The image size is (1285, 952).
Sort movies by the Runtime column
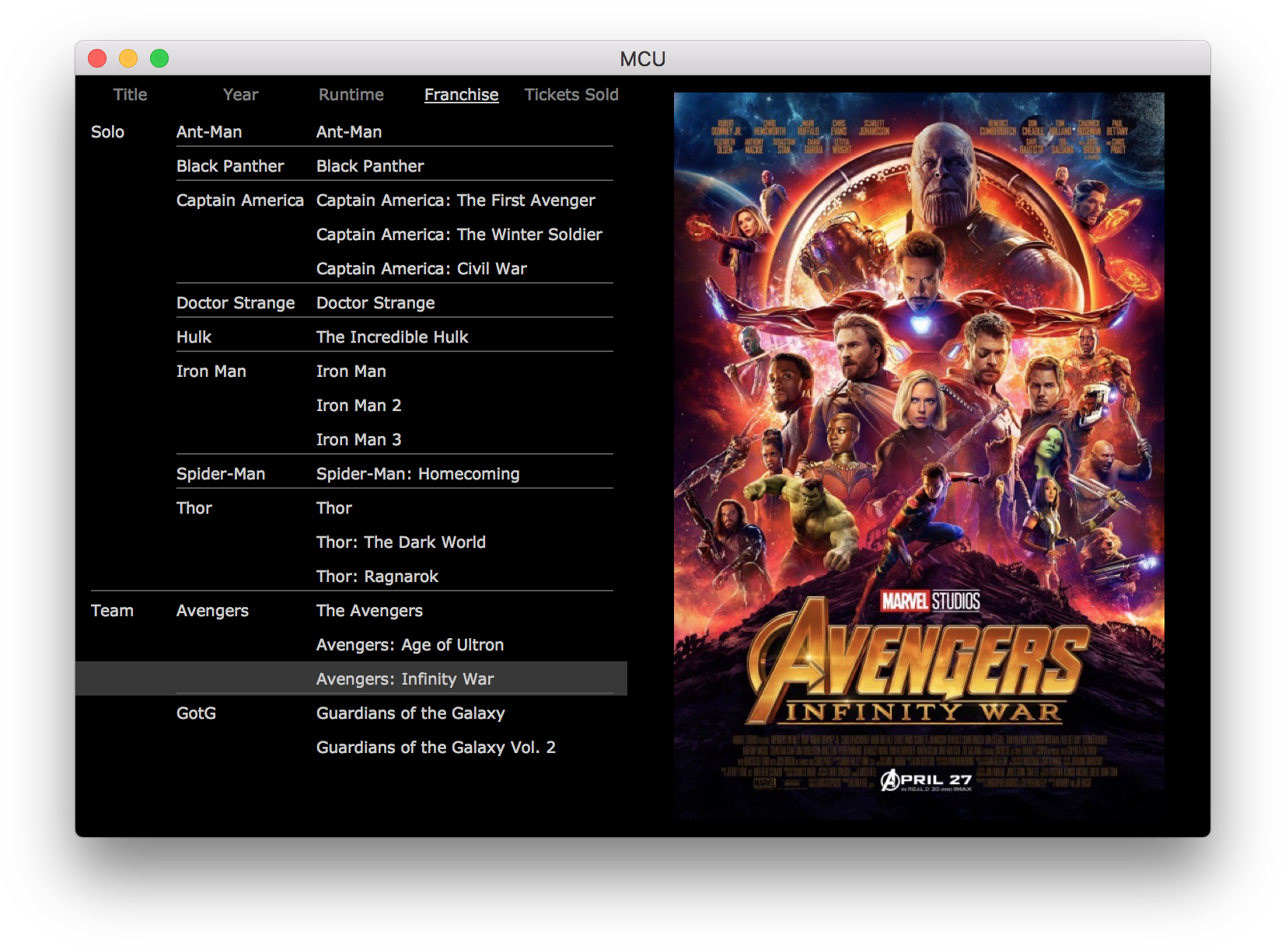pos(351,94)
